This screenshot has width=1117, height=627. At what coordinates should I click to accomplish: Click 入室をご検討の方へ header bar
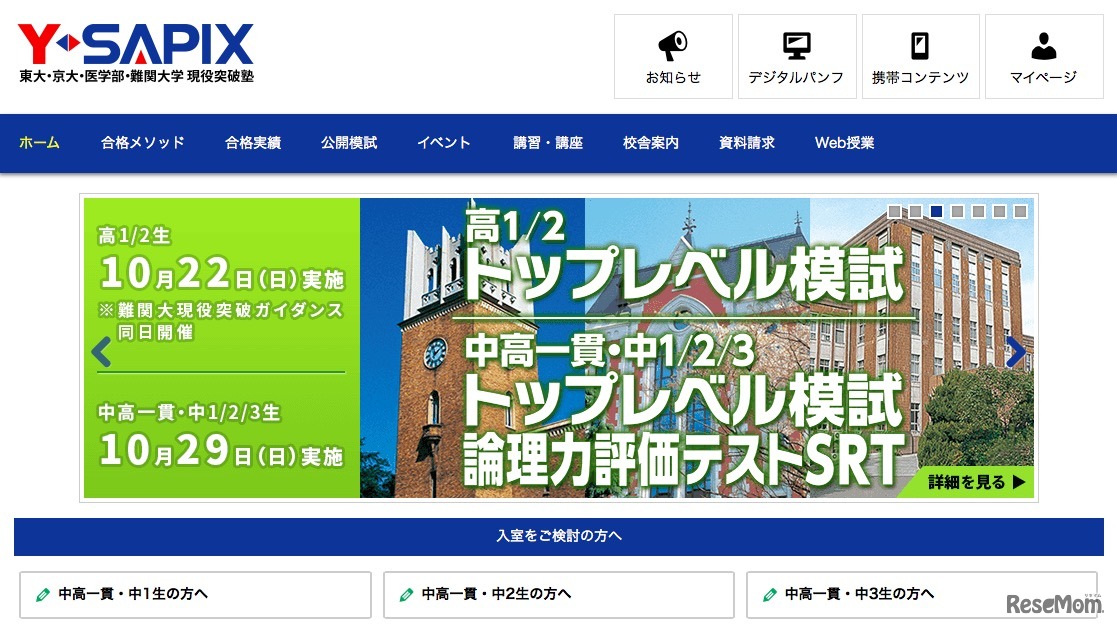[558, 536]
